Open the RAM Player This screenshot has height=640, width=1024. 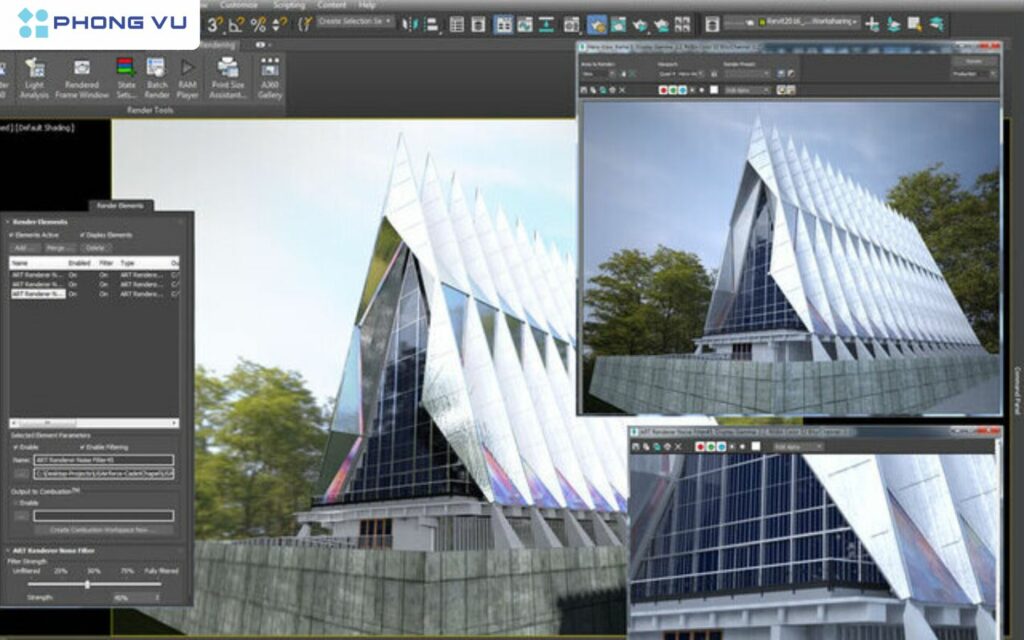[x=188, y=68]
